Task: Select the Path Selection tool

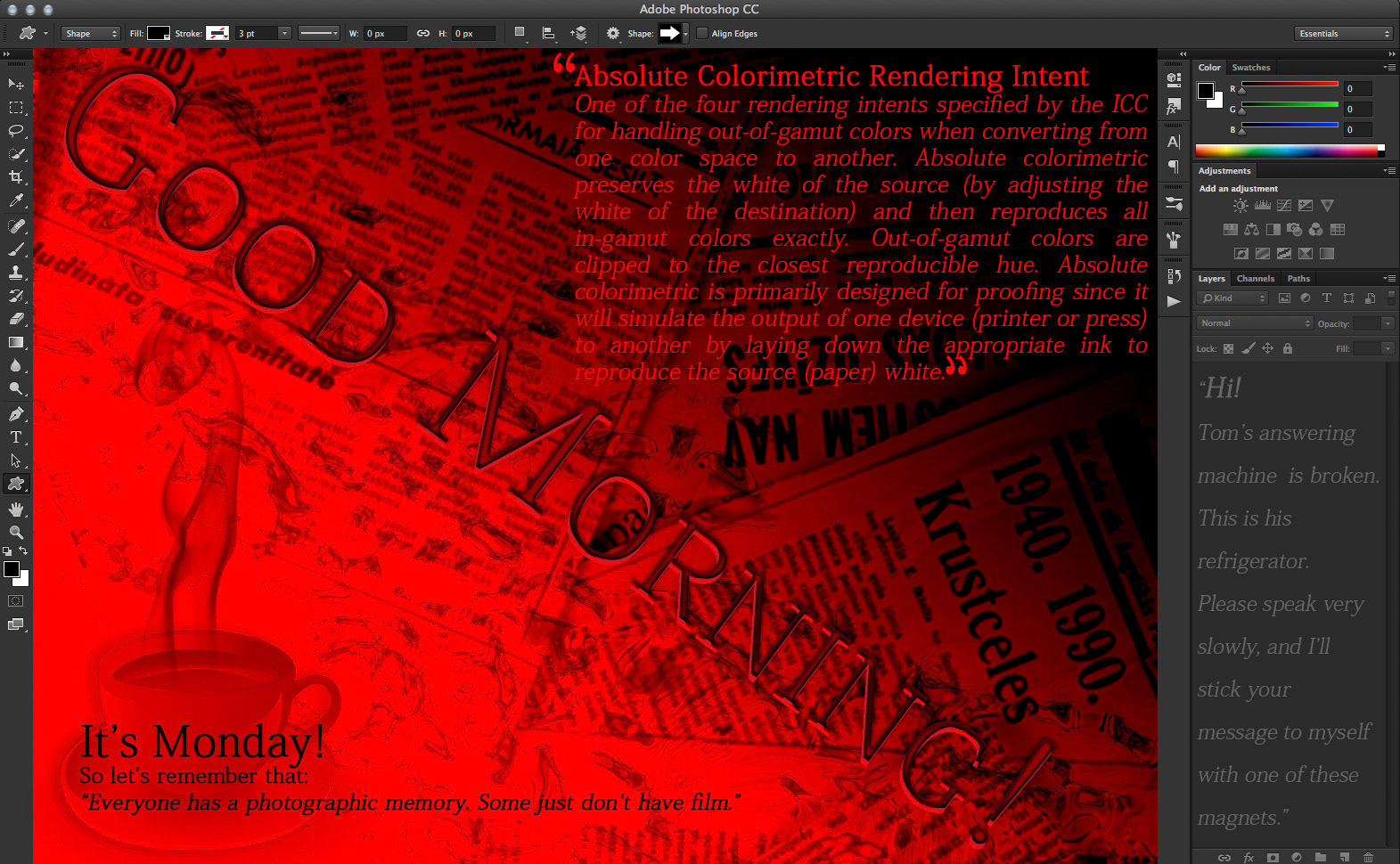Action: coord(16,461)
